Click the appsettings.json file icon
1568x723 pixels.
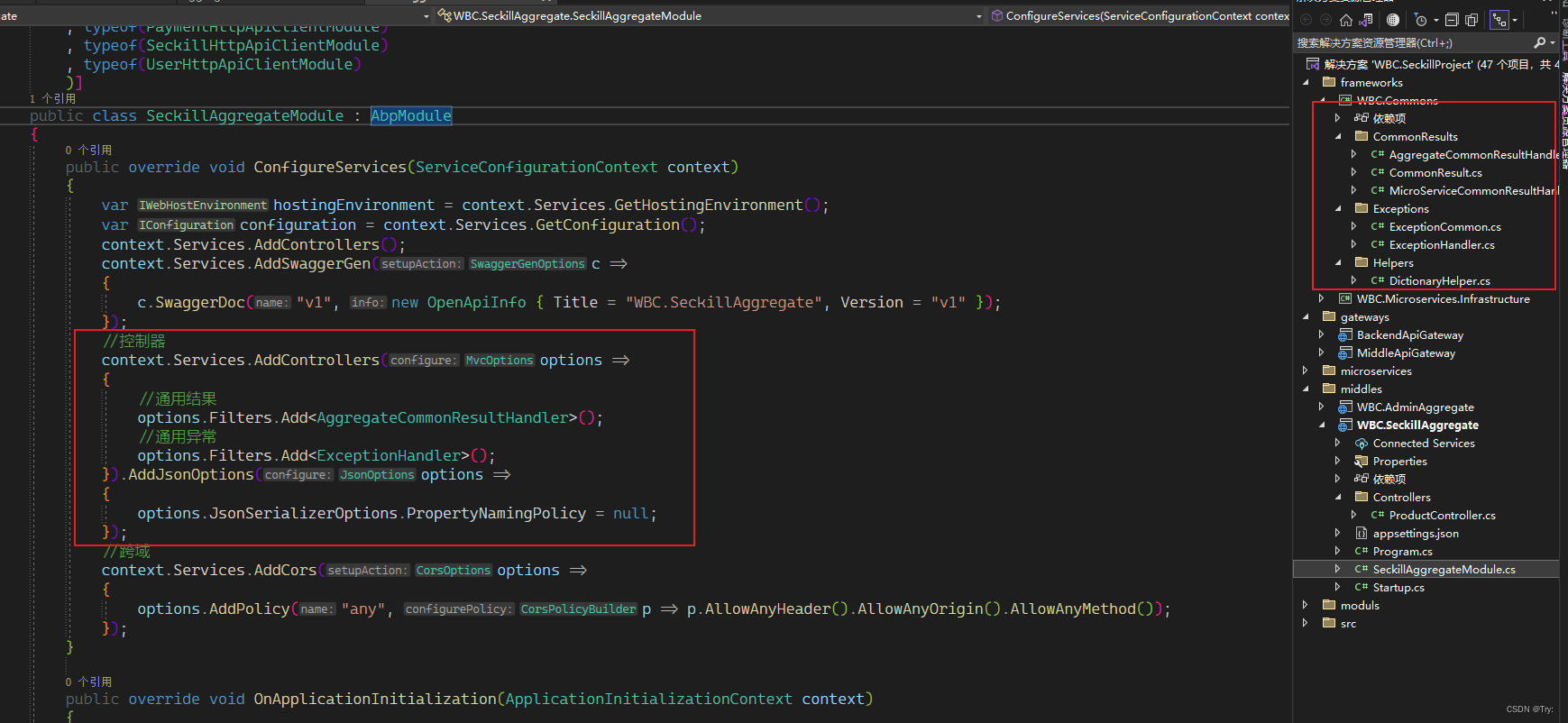(1362, 533)
